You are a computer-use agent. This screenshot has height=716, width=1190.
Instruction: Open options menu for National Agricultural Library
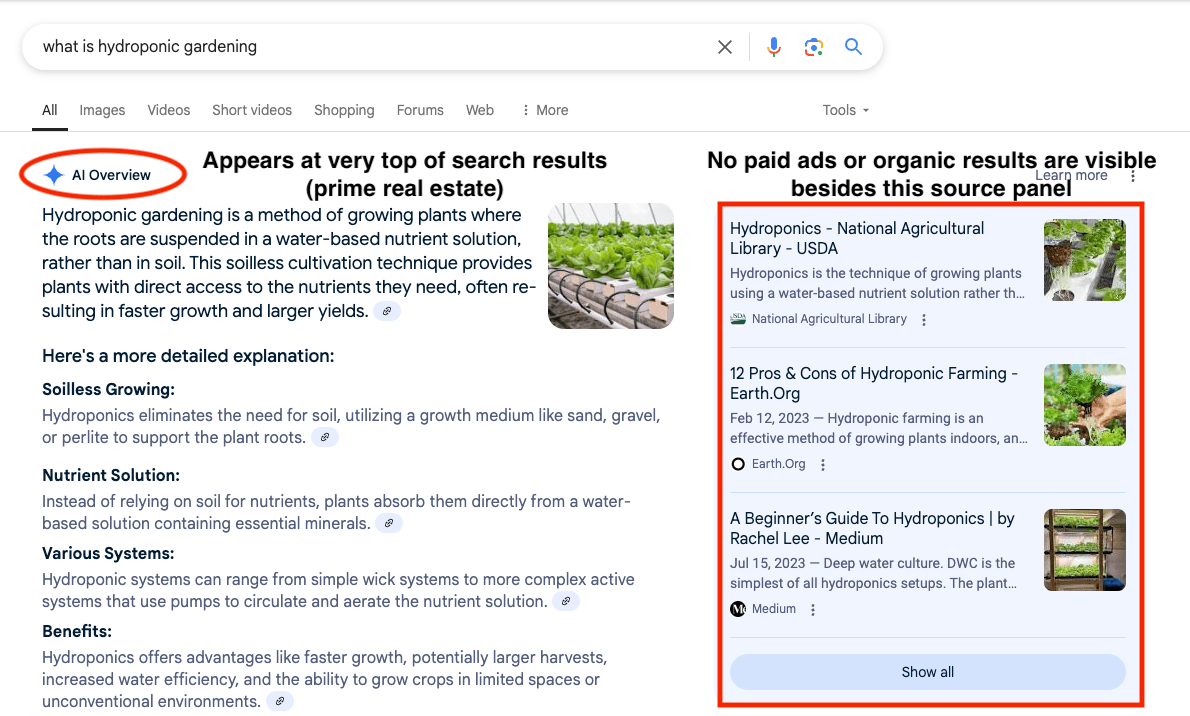[924, 320]
